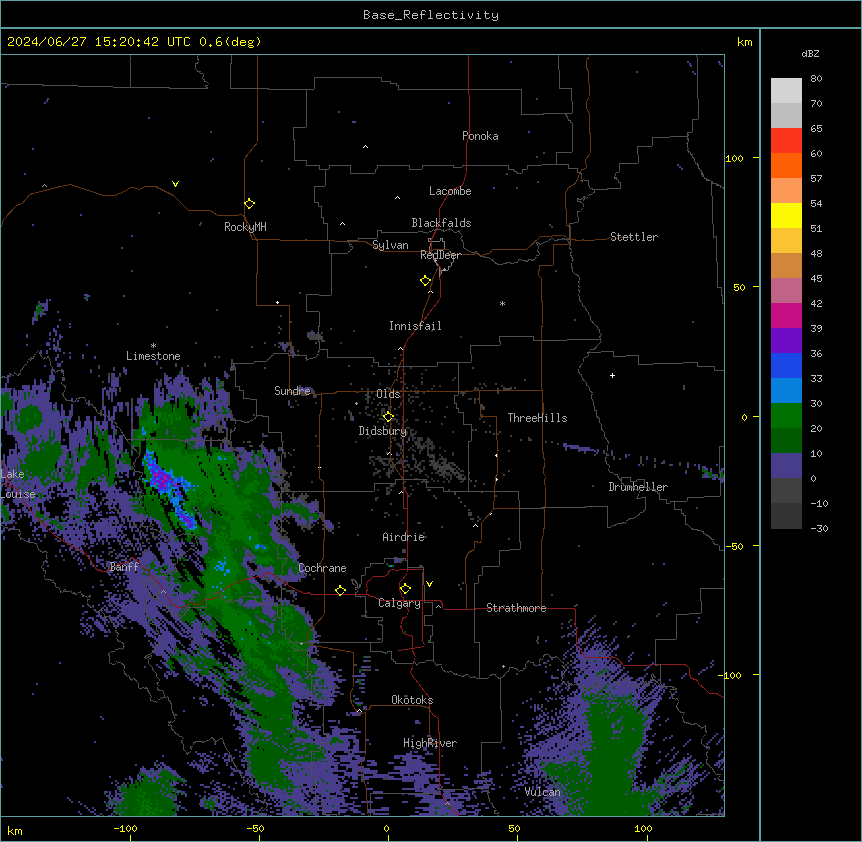Click the Banff label
Screen dimensions: 862x842
click(124, 567)
